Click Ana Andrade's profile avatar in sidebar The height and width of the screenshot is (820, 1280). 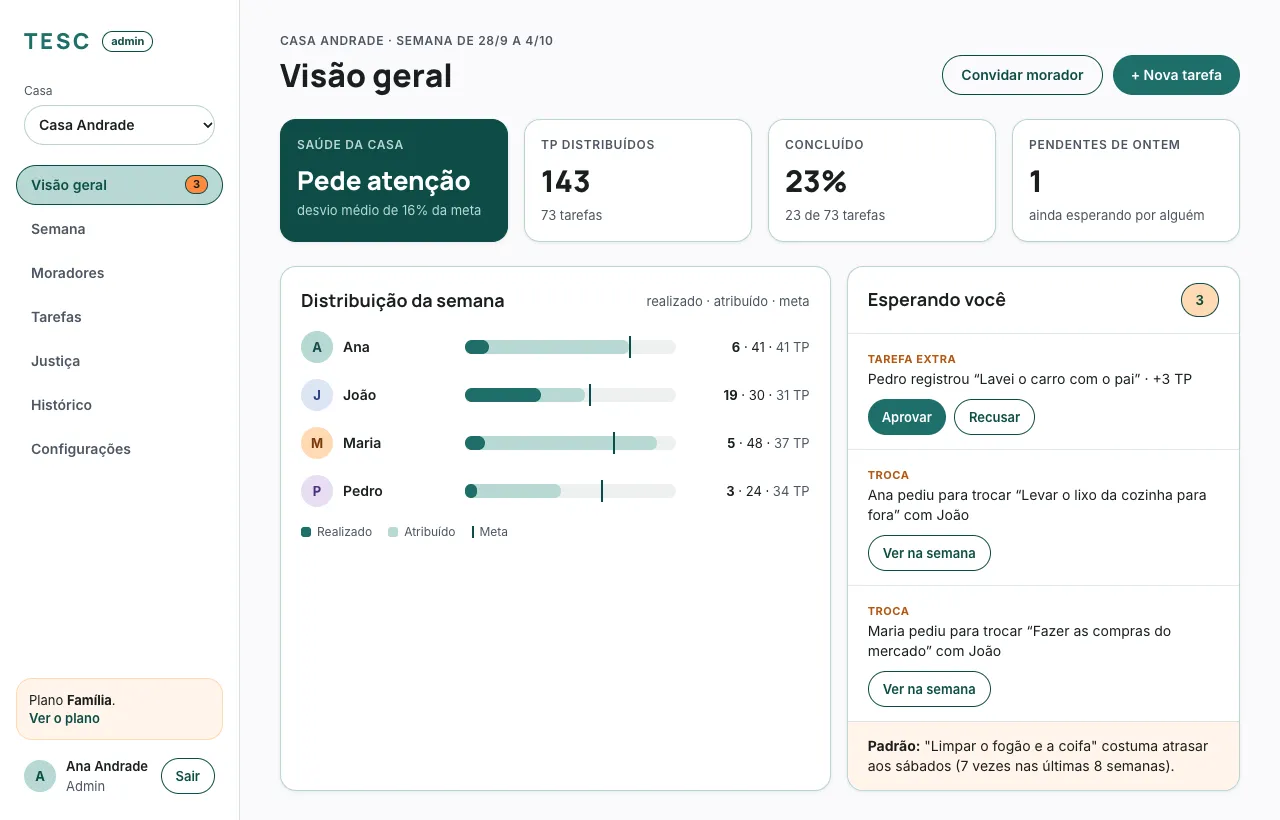click(x=40, y=776)
